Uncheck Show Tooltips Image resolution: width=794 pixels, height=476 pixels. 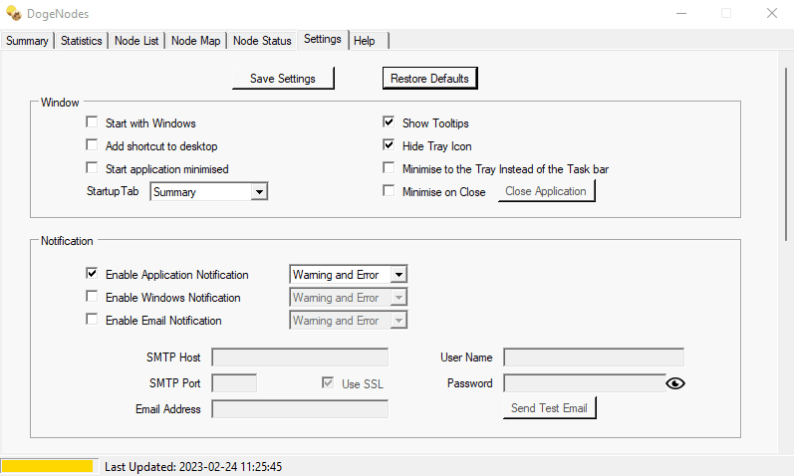[x=388, y=122]
